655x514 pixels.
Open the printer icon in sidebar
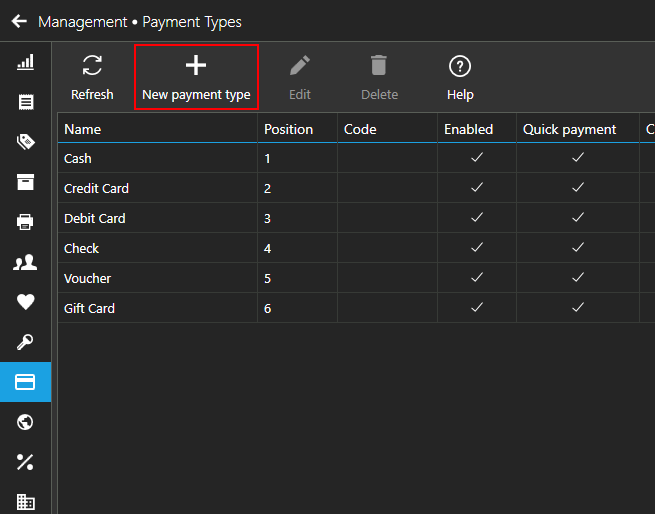[x=25, y=221]
